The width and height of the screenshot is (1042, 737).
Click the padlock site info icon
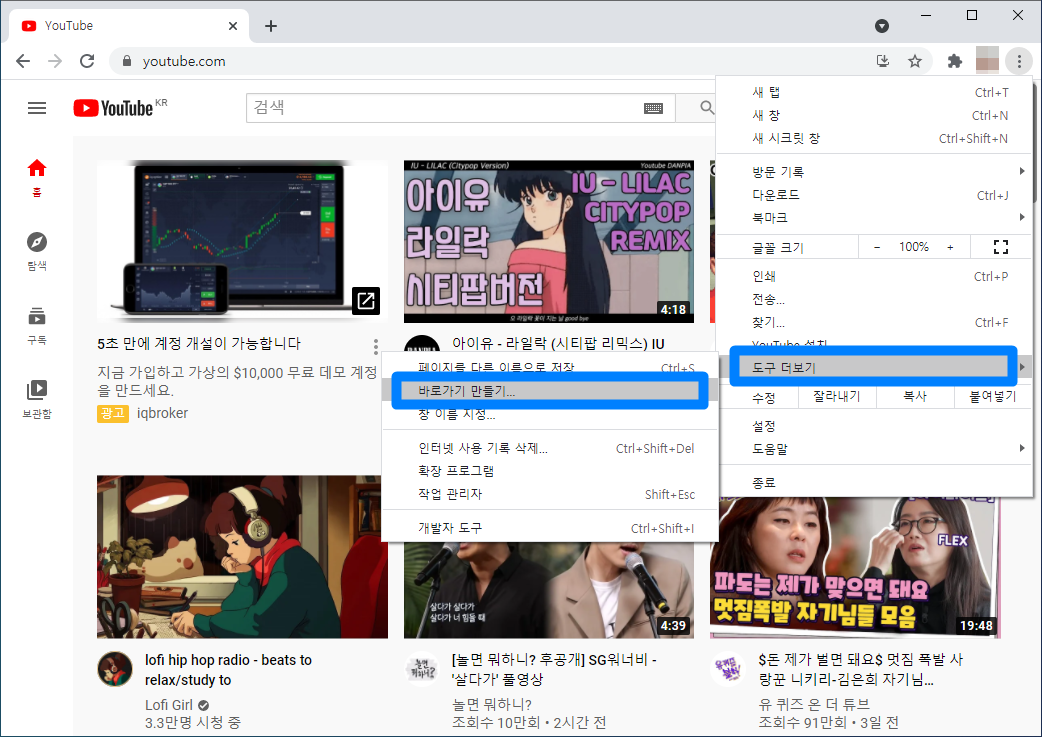click(x=127, y=61)
